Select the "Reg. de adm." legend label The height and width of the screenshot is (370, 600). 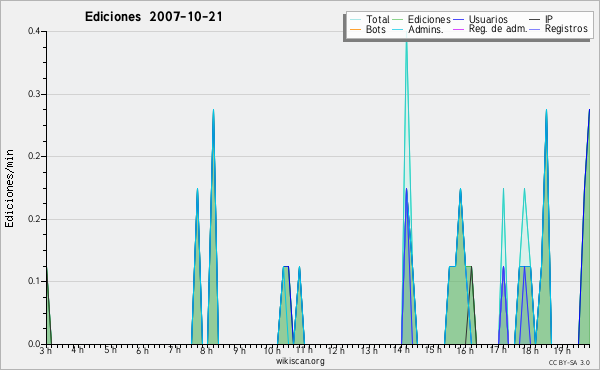tap(498, 29)
